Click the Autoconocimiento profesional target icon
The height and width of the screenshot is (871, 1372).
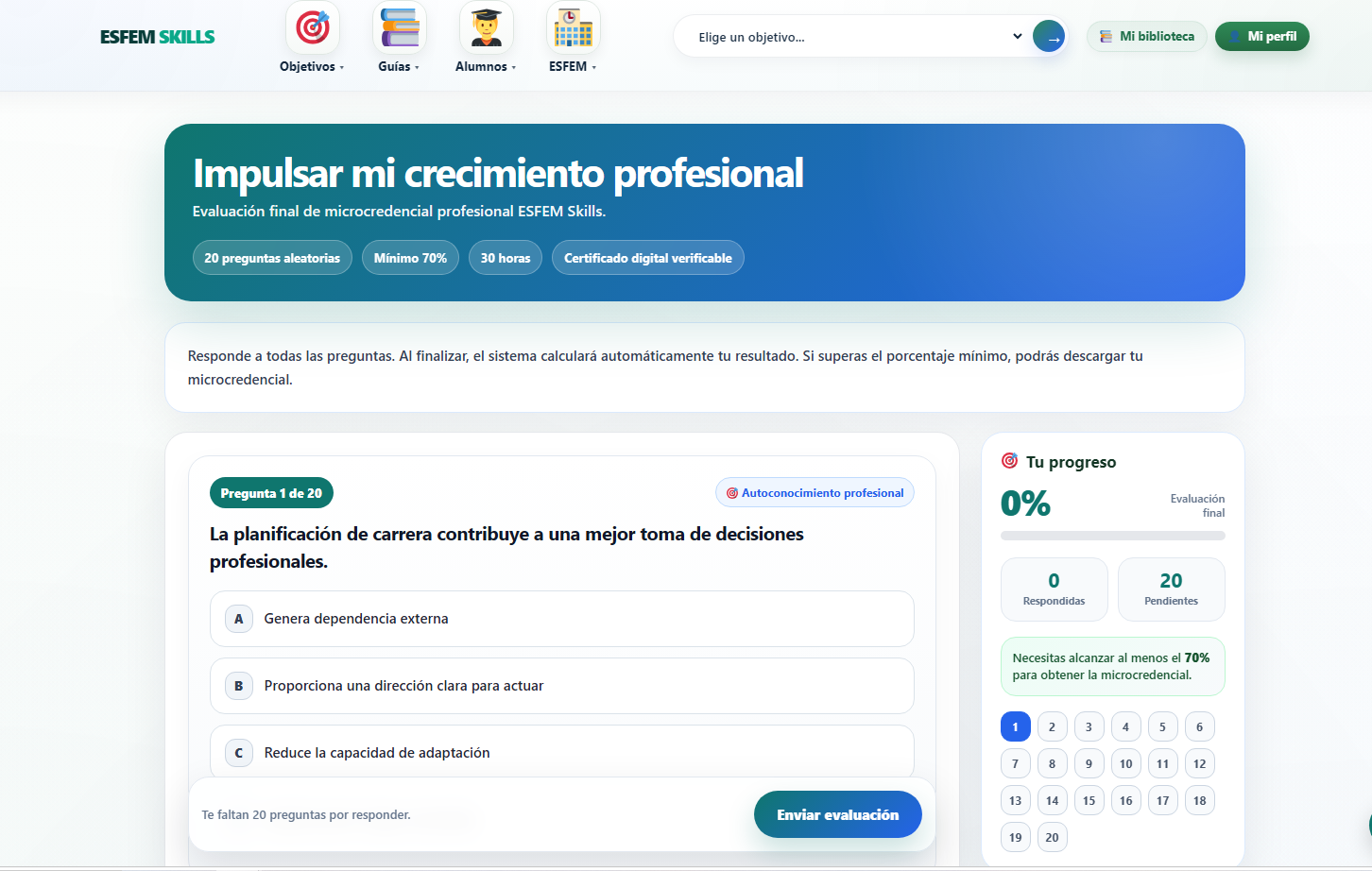(731, 493)
